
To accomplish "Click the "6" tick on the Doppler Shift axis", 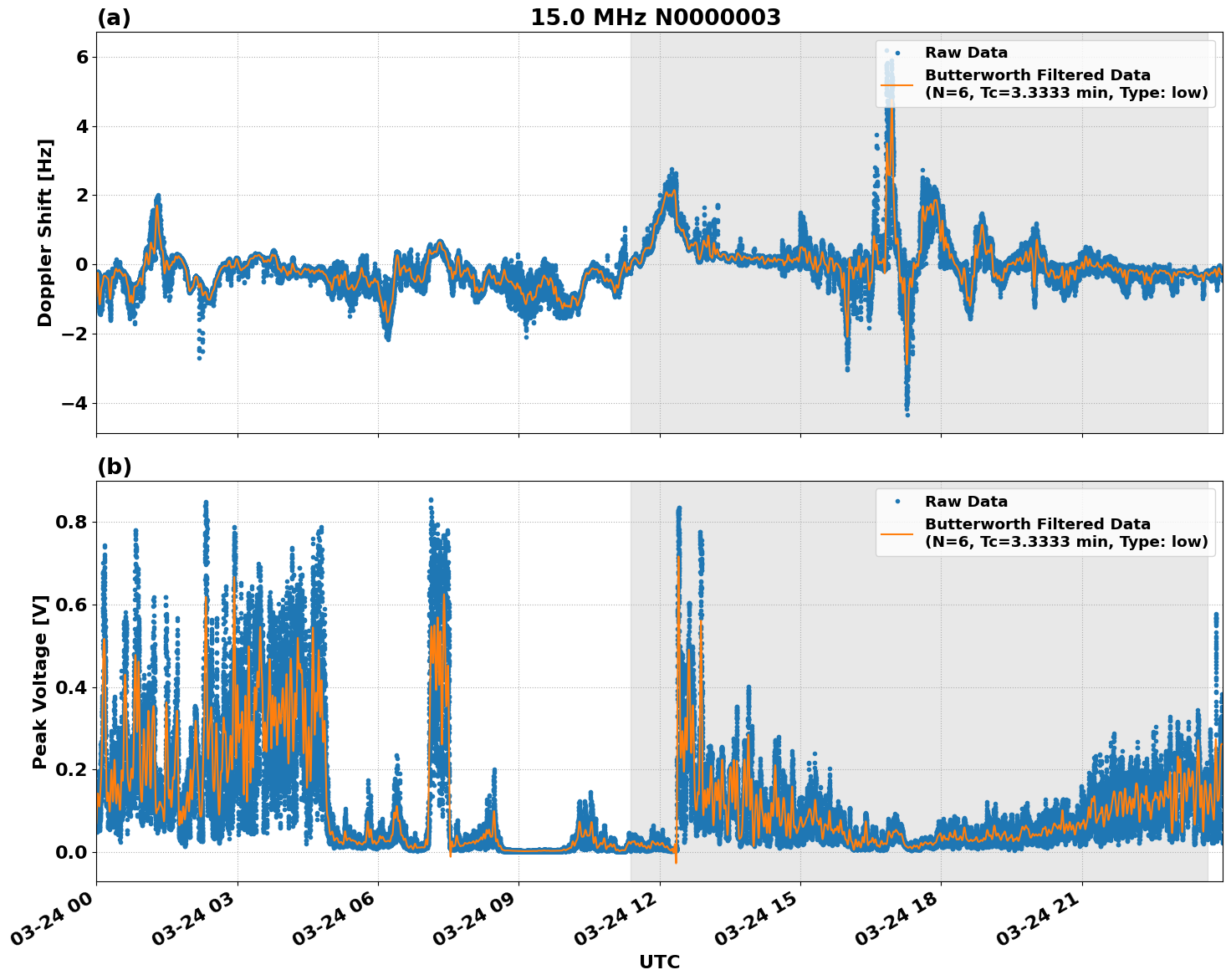I will [83, 57].
